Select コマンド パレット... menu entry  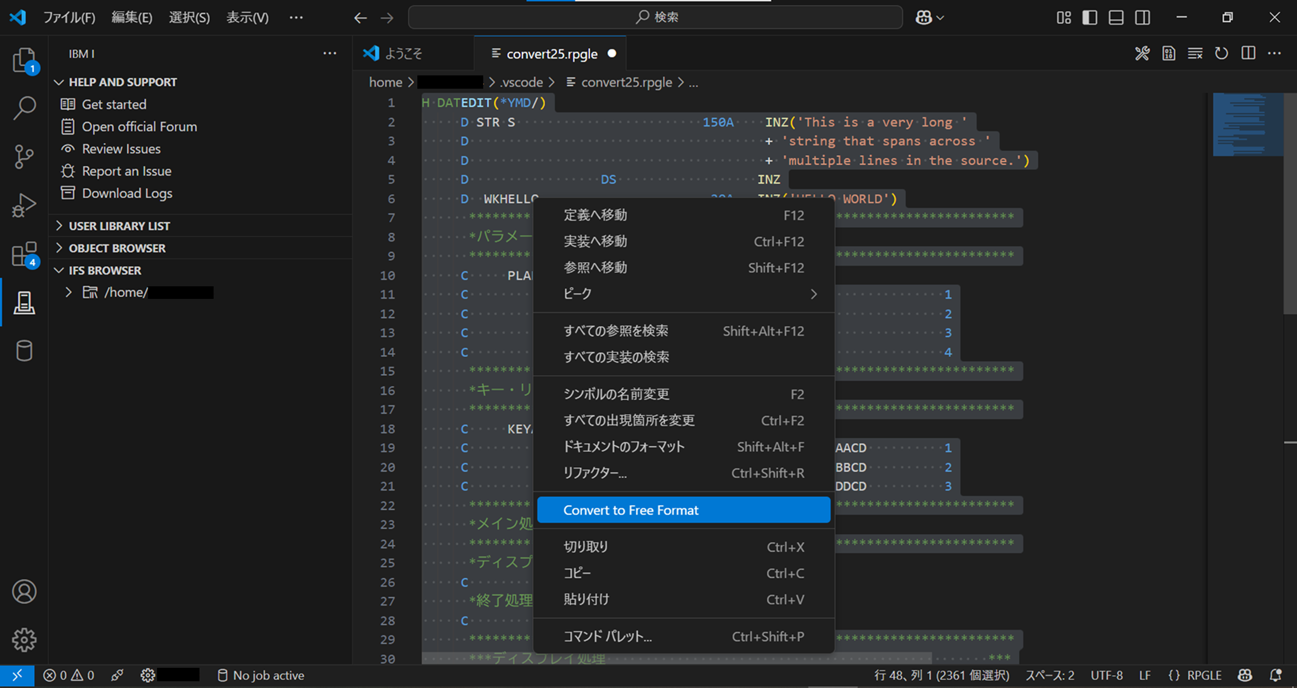[x=684, y=636]
